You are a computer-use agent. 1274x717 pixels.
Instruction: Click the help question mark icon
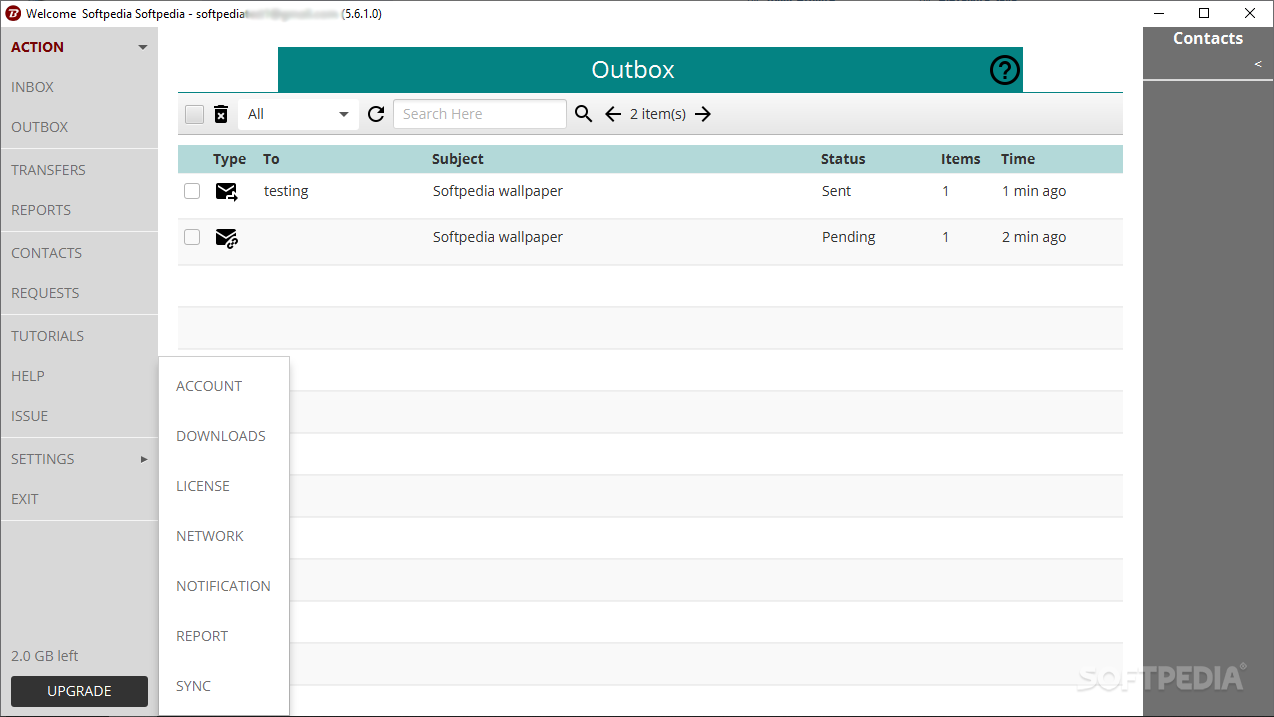[x=1004, y=70]
